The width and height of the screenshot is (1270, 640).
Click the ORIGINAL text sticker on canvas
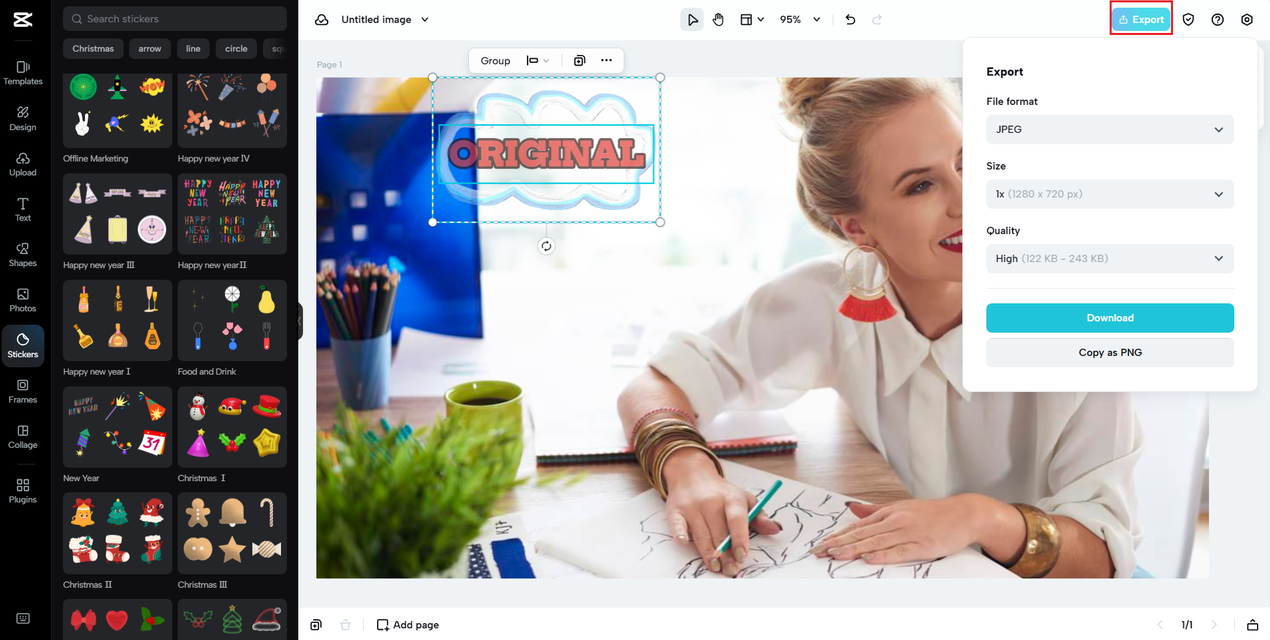[546, 154]
